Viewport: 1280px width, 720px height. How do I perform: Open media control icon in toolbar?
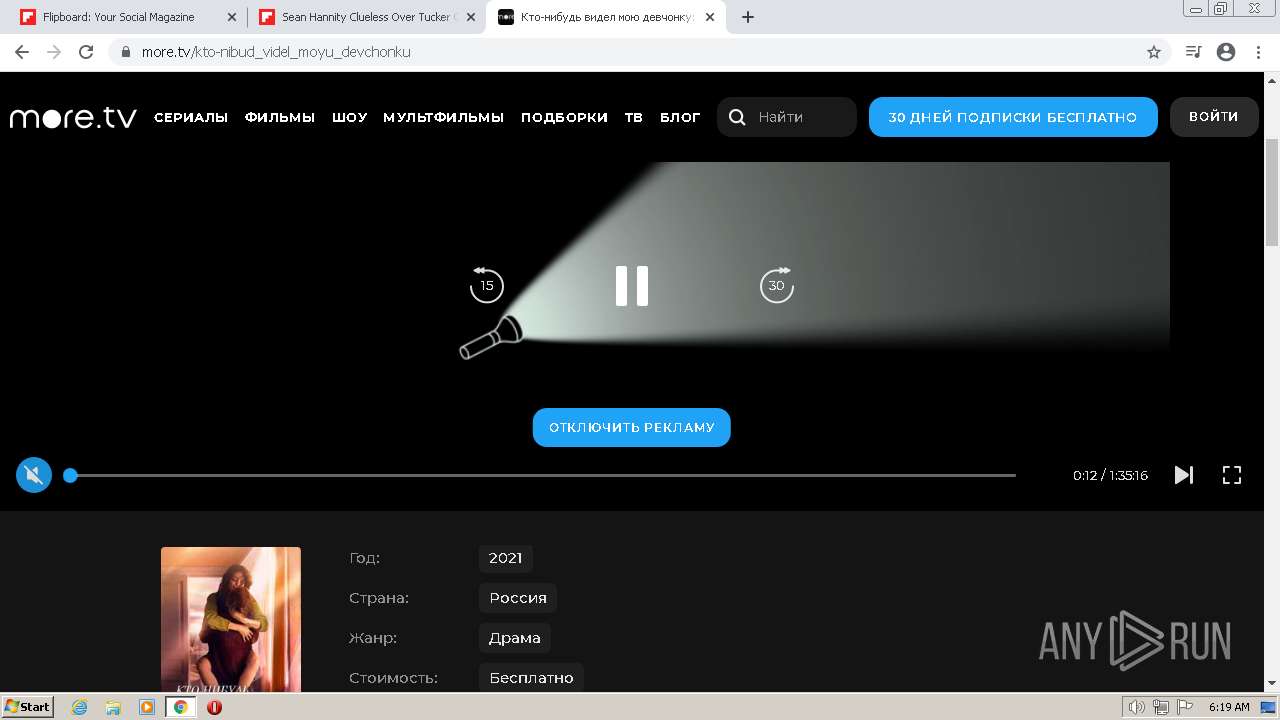pos(1193,52)
